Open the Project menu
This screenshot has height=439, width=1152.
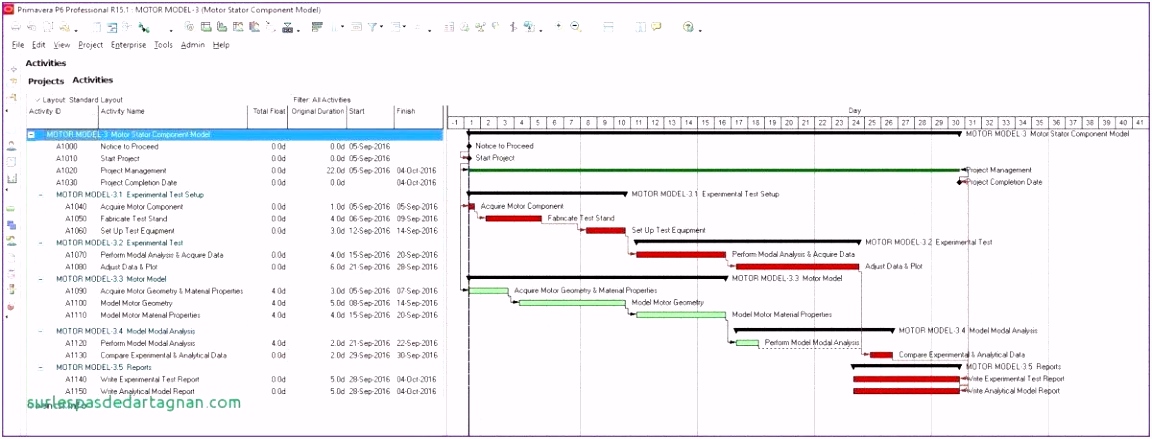90,45
